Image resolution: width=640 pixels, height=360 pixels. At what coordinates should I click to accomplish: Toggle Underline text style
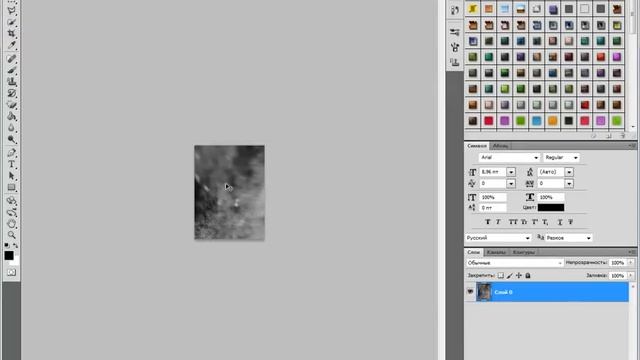click(x=560, y=222)
